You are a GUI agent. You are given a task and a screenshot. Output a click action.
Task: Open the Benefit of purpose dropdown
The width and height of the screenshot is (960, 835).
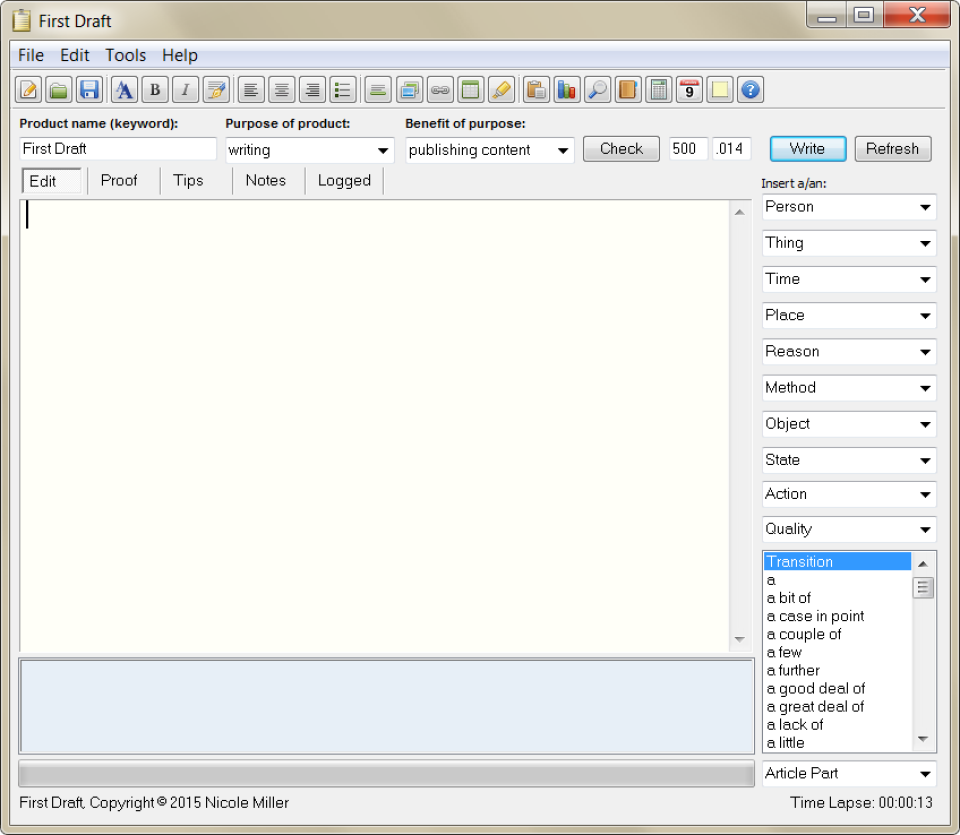(563, 151)
